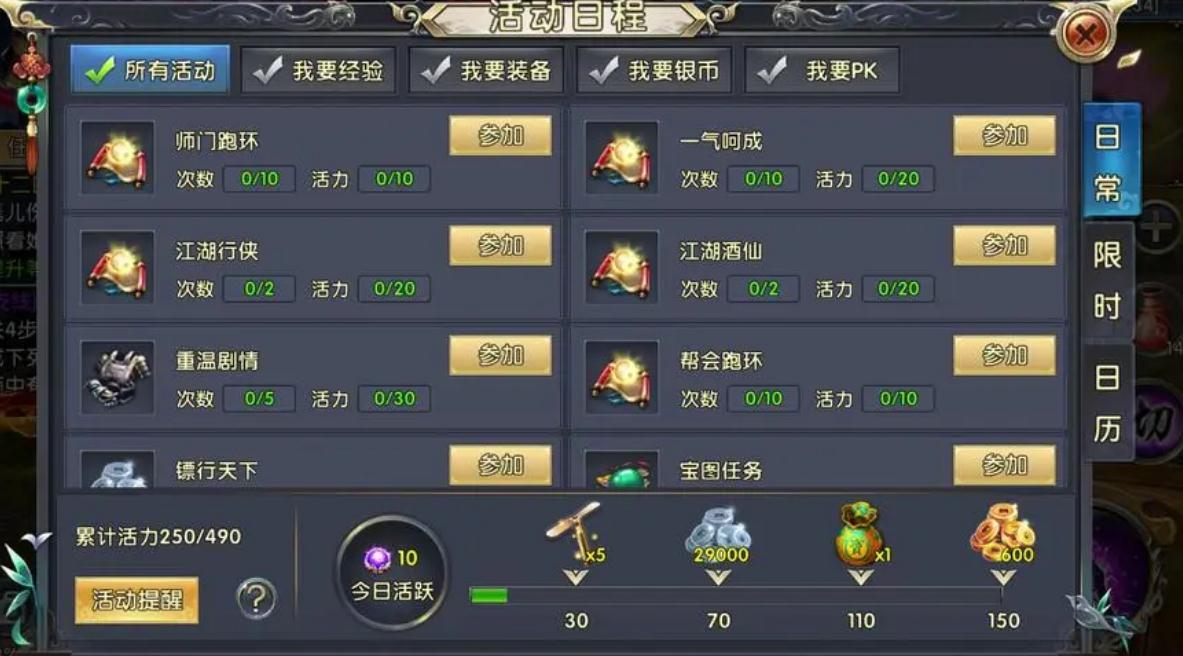Click the 重温剧情 armor icon
Screen dimensions: 1183x656
(117, 377)
